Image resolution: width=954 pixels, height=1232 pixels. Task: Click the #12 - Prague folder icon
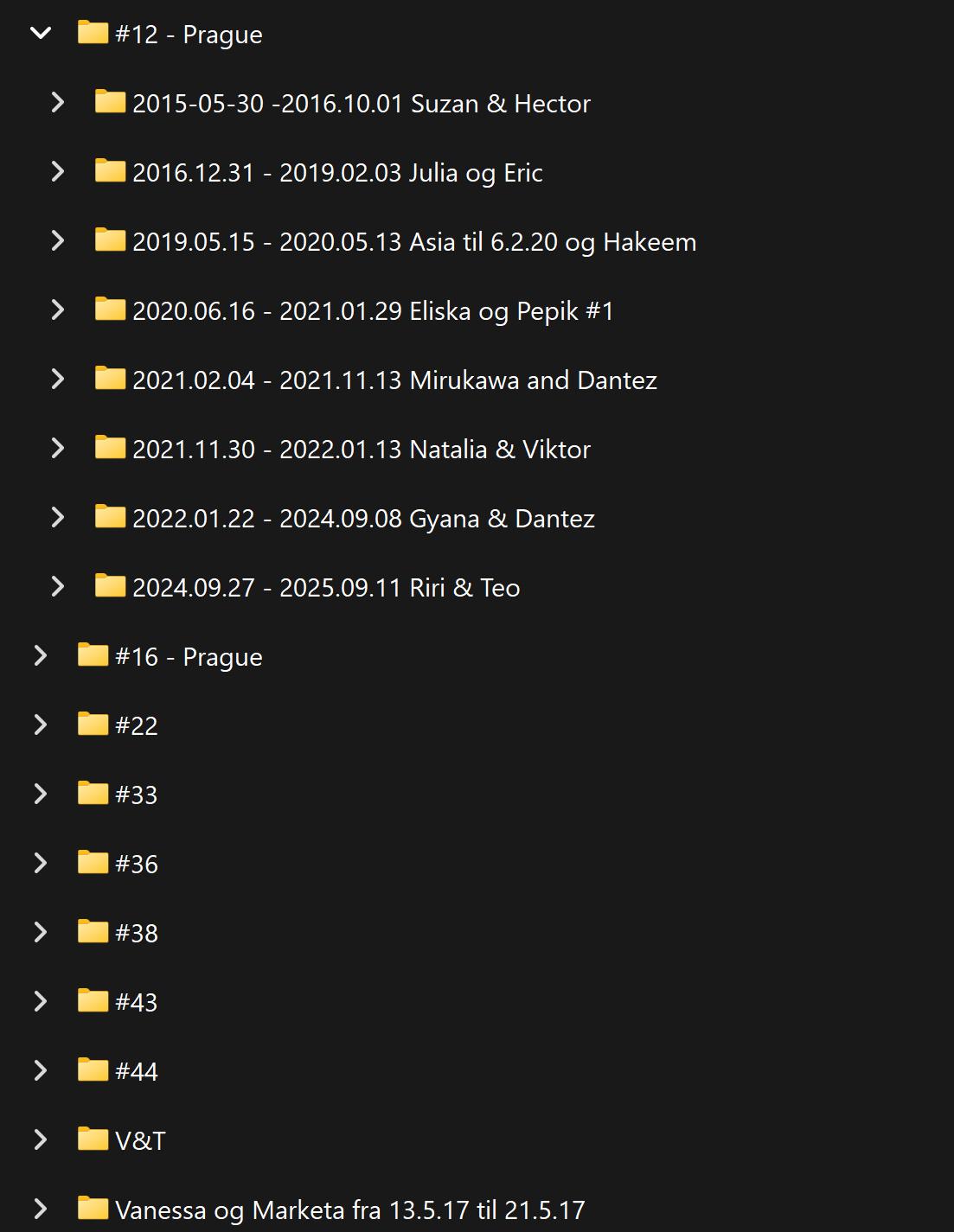point(93,33)
